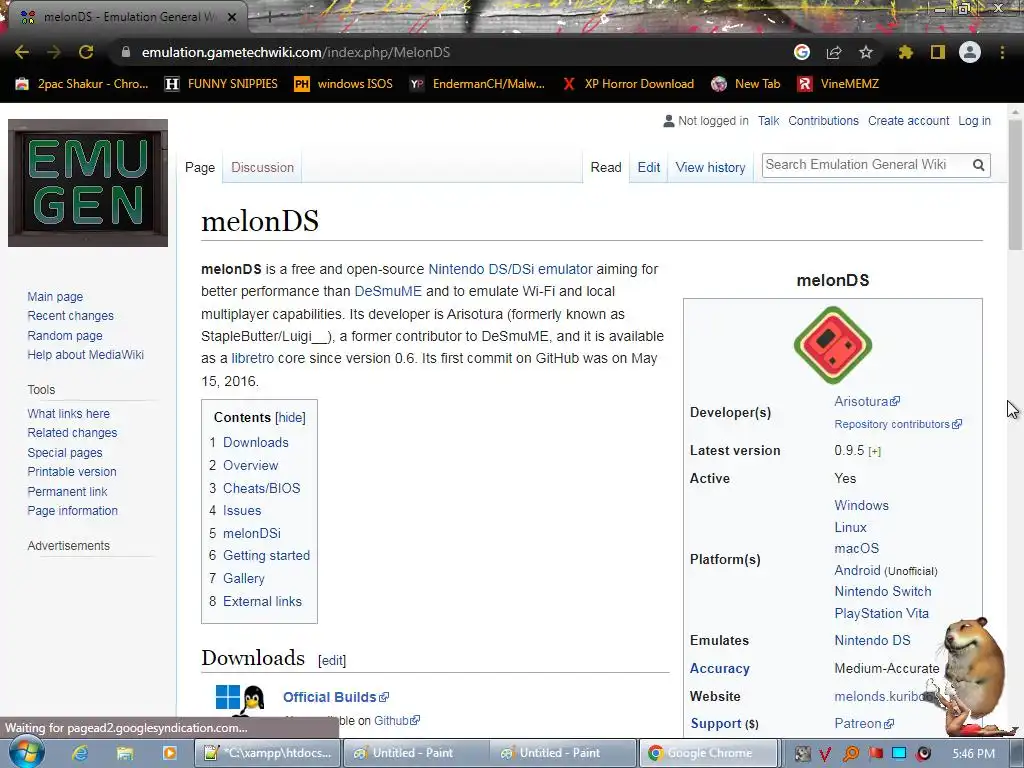
Task: Open the EndermanCH/Malw... bookmark
Action: click(x=477, y=84)
